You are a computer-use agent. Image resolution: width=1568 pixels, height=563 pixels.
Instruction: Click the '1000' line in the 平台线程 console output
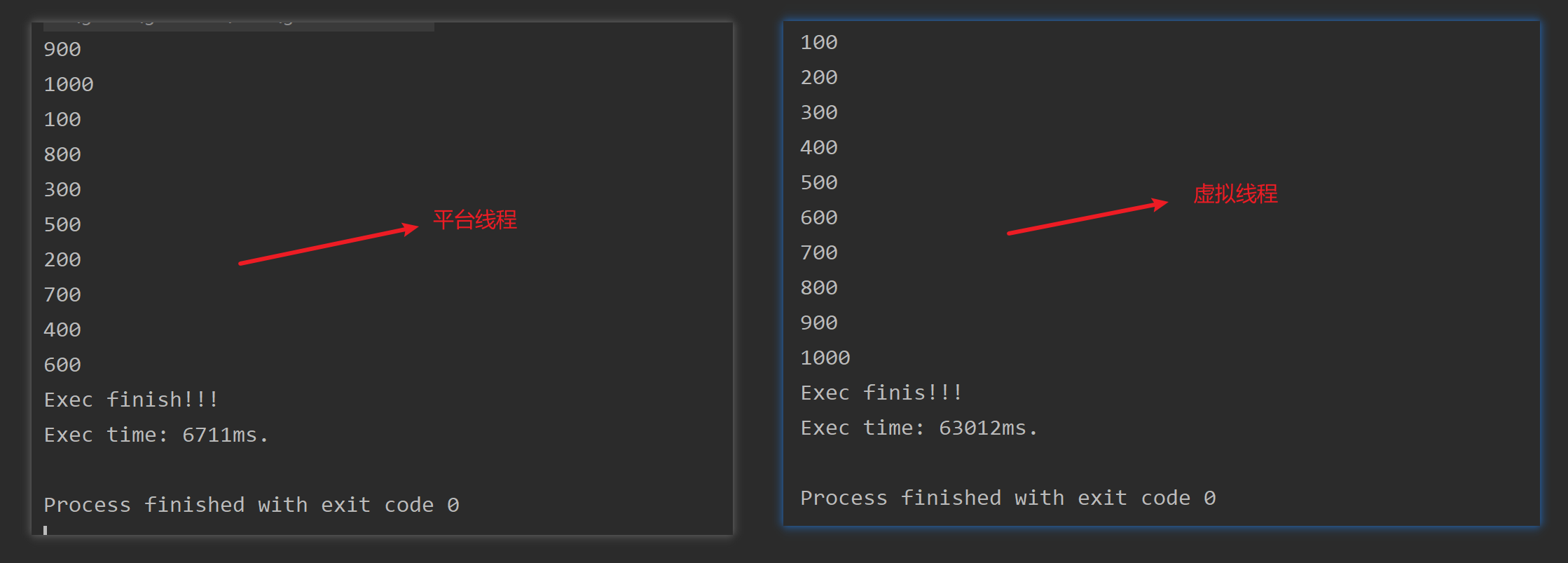69,85
